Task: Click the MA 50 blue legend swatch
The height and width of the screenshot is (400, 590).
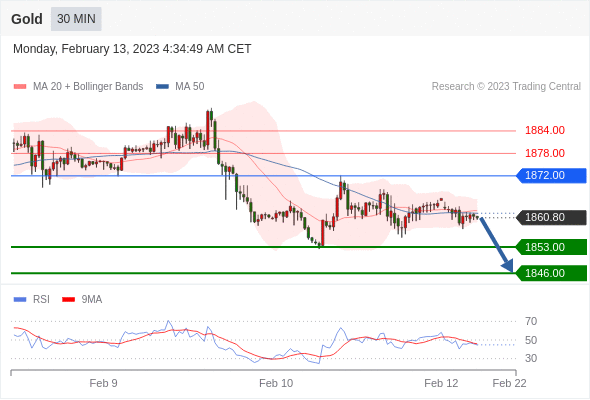Action: pos(162,87)
